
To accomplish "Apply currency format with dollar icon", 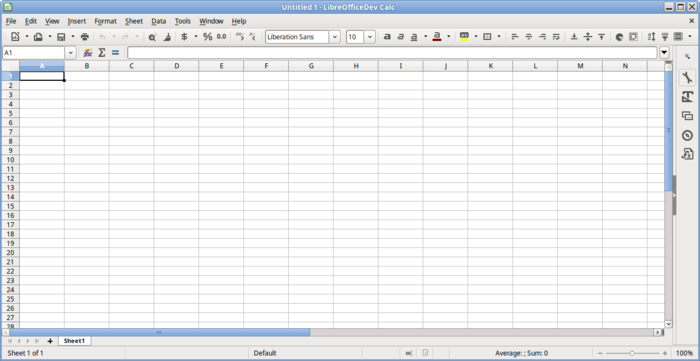I will point(184,37).
